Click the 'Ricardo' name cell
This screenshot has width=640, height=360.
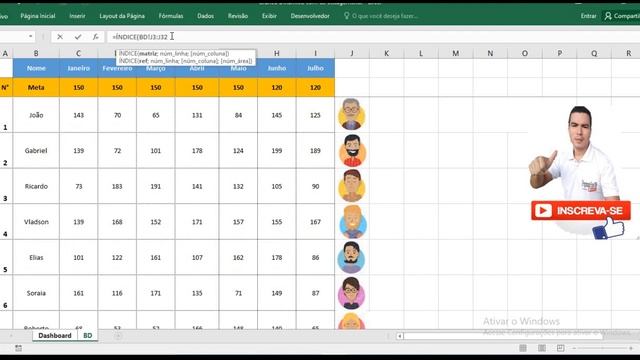36,186
